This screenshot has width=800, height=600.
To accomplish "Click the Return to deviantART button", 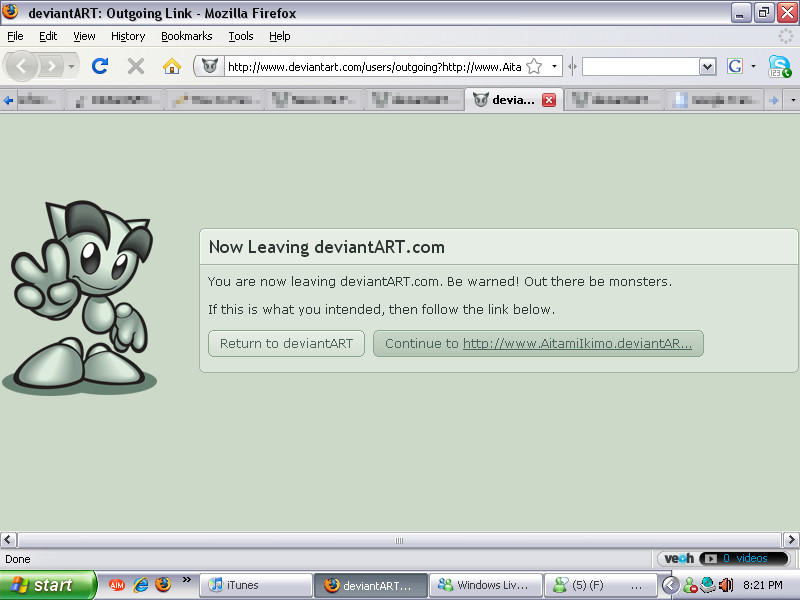I will click(x=286, y=343).
